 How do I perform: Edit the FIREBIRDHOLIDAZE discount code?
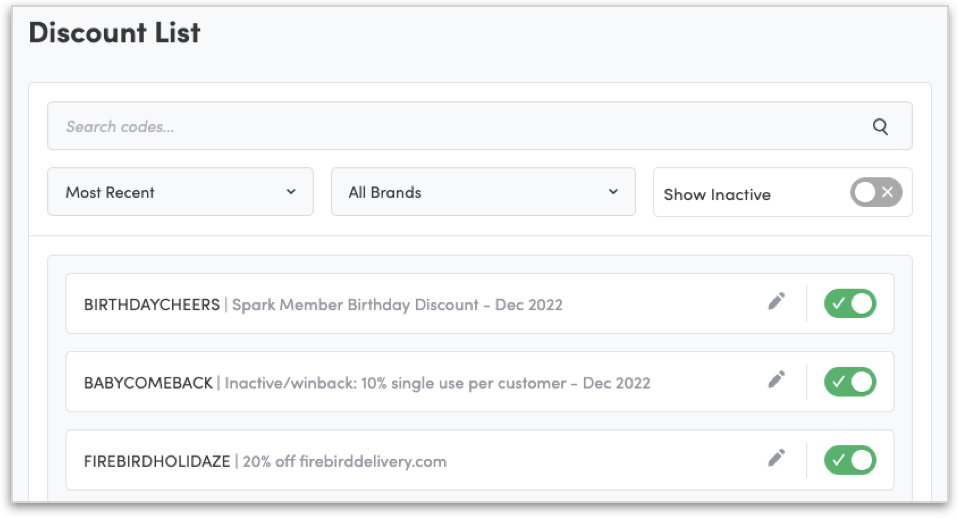tap(777, 459)
